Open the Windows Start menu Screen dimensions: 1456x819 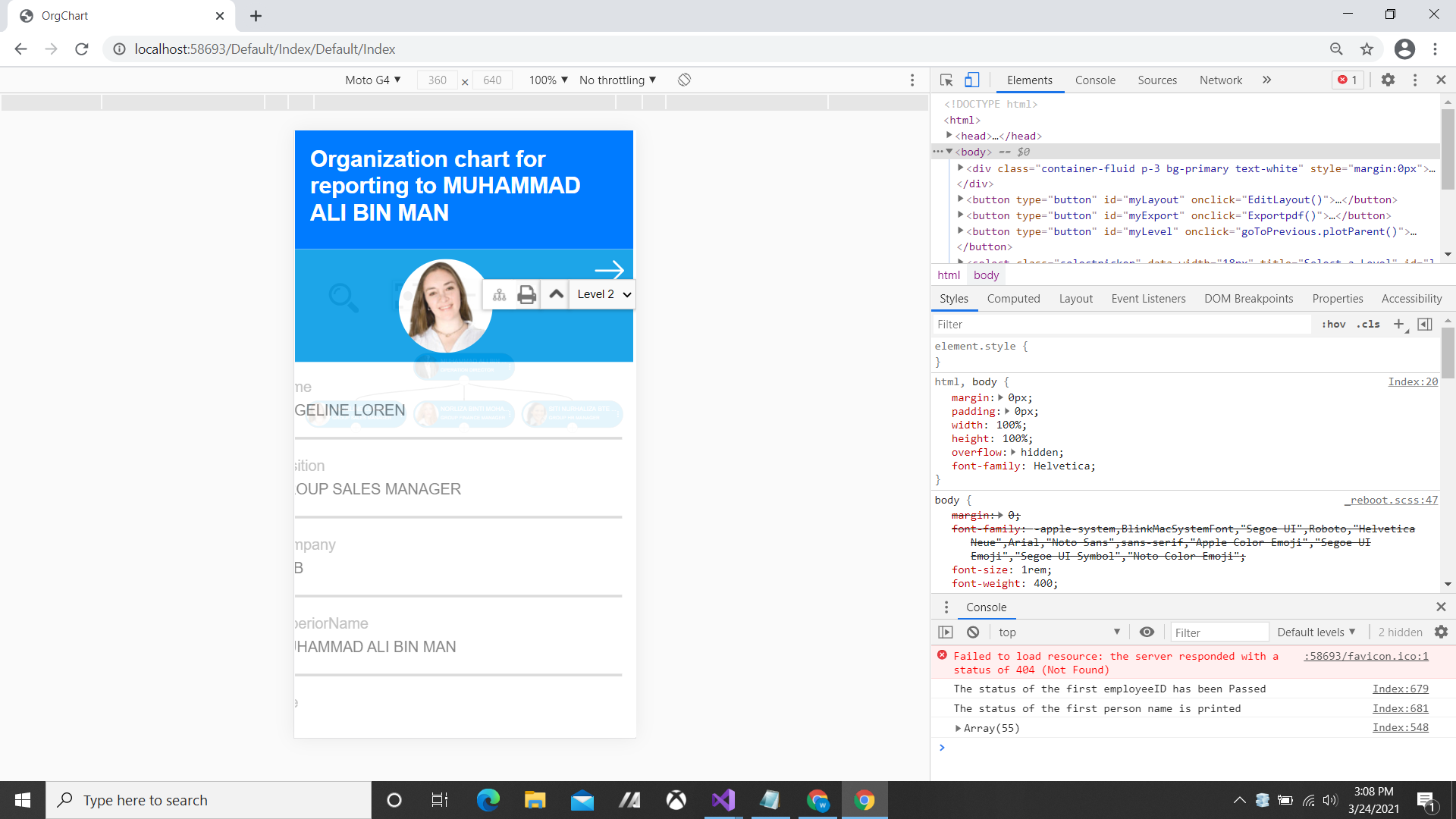click(23, 800)
